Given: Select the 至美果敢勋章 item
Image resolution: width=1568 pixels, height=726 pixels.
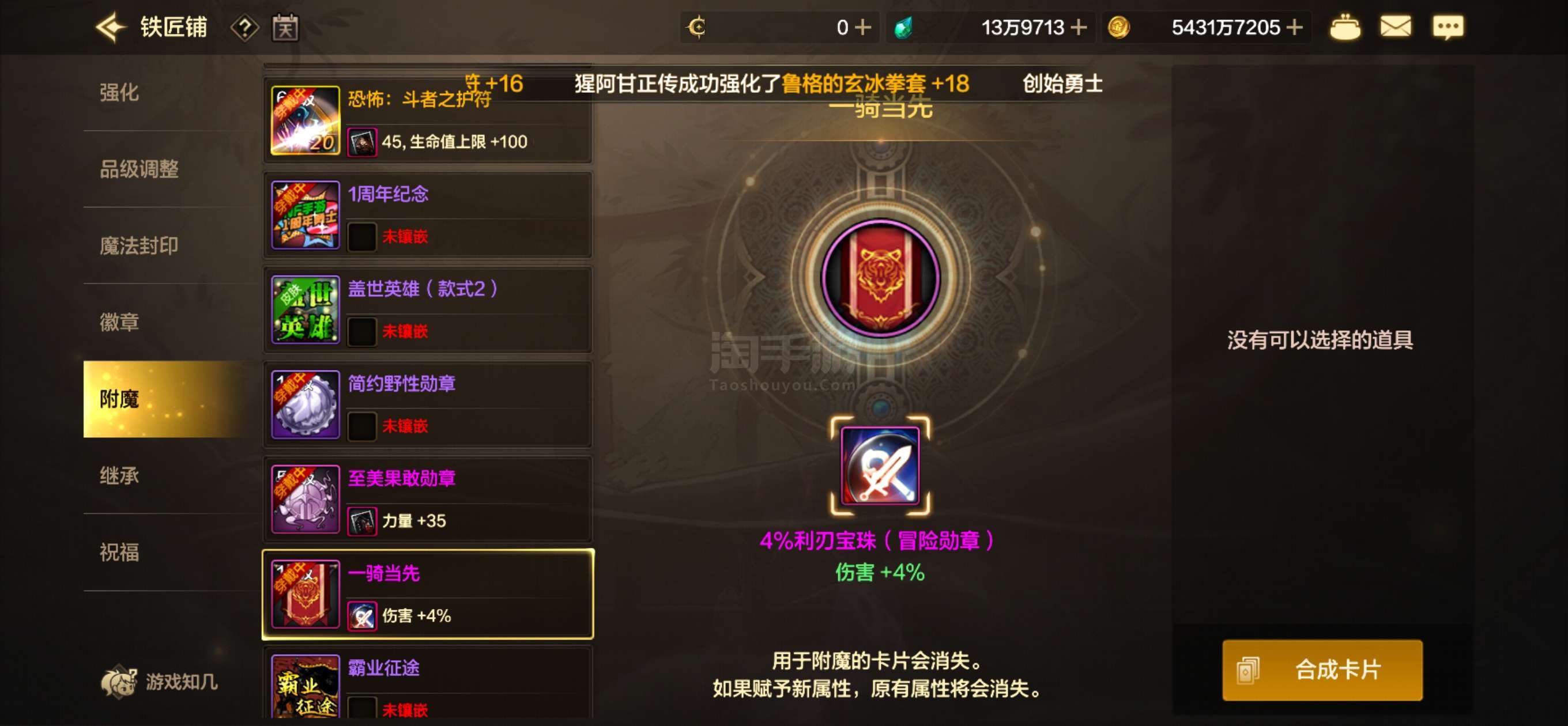Looking at the screenshot, I should tap(428, 499).
